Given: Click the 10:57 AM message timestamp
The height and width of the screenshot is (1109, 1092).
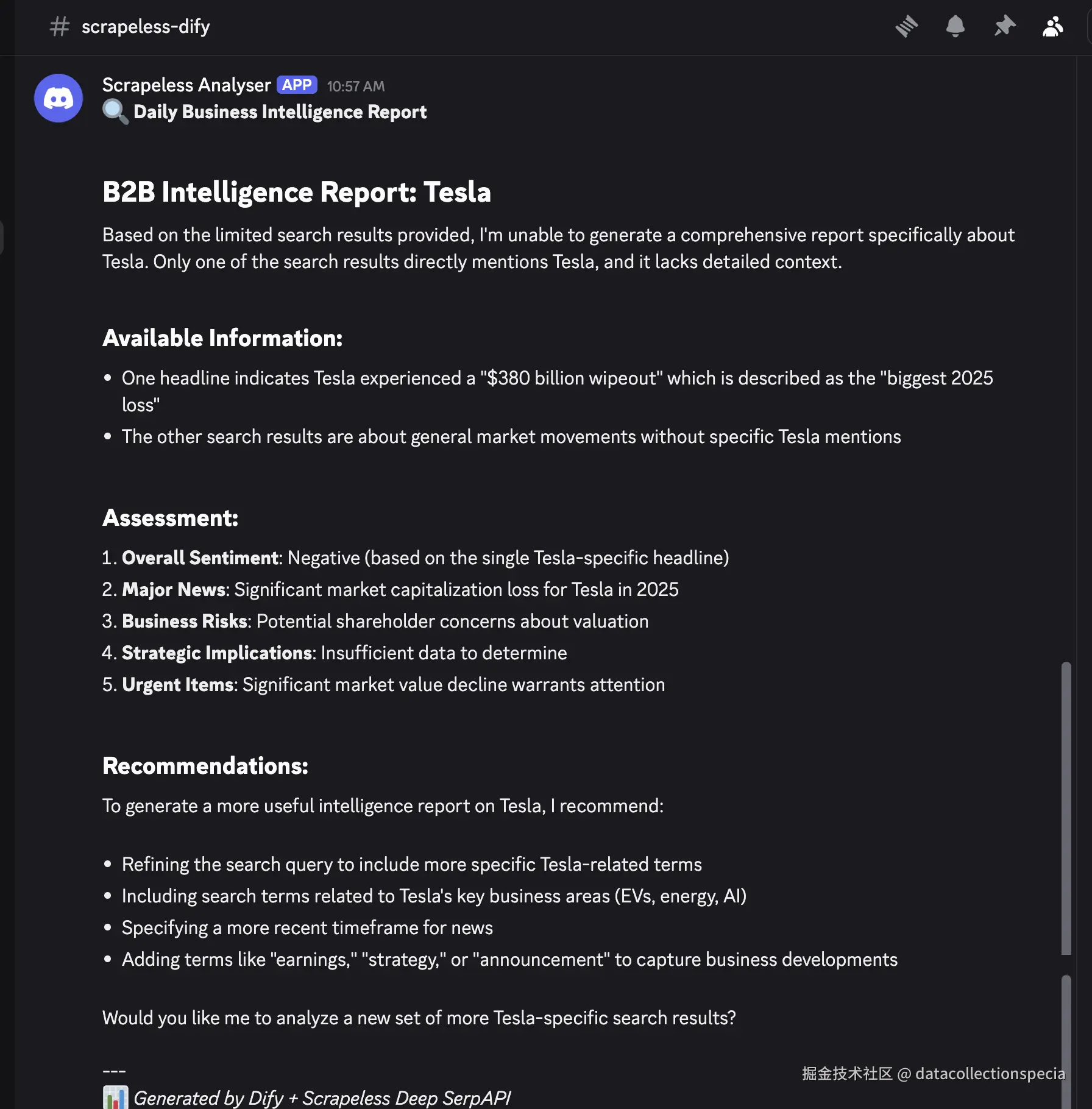Looking at the screenshot, I should 356,86.
